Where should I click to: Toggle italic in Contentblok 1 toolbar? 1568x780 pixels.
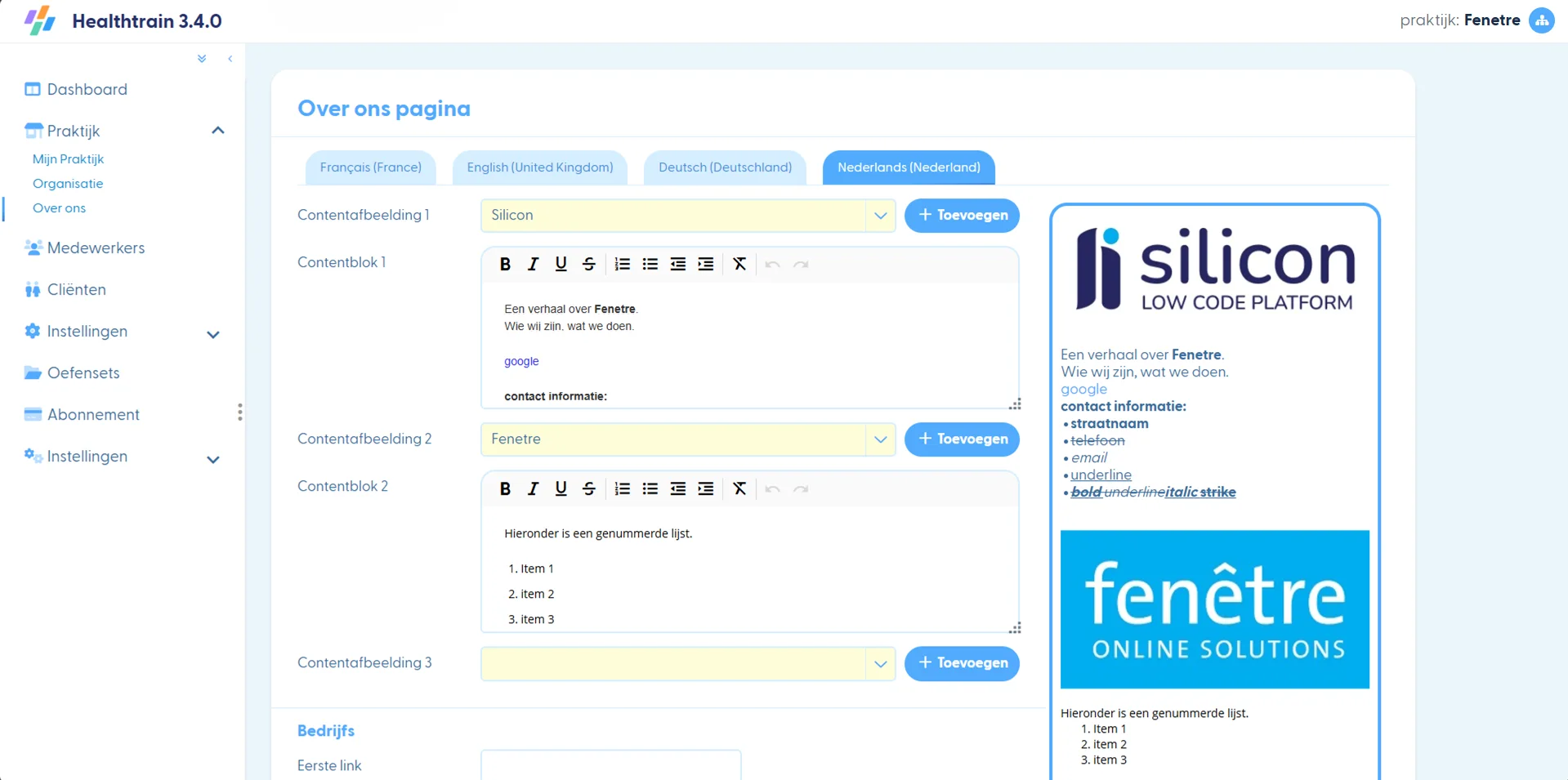pos(533,264)
